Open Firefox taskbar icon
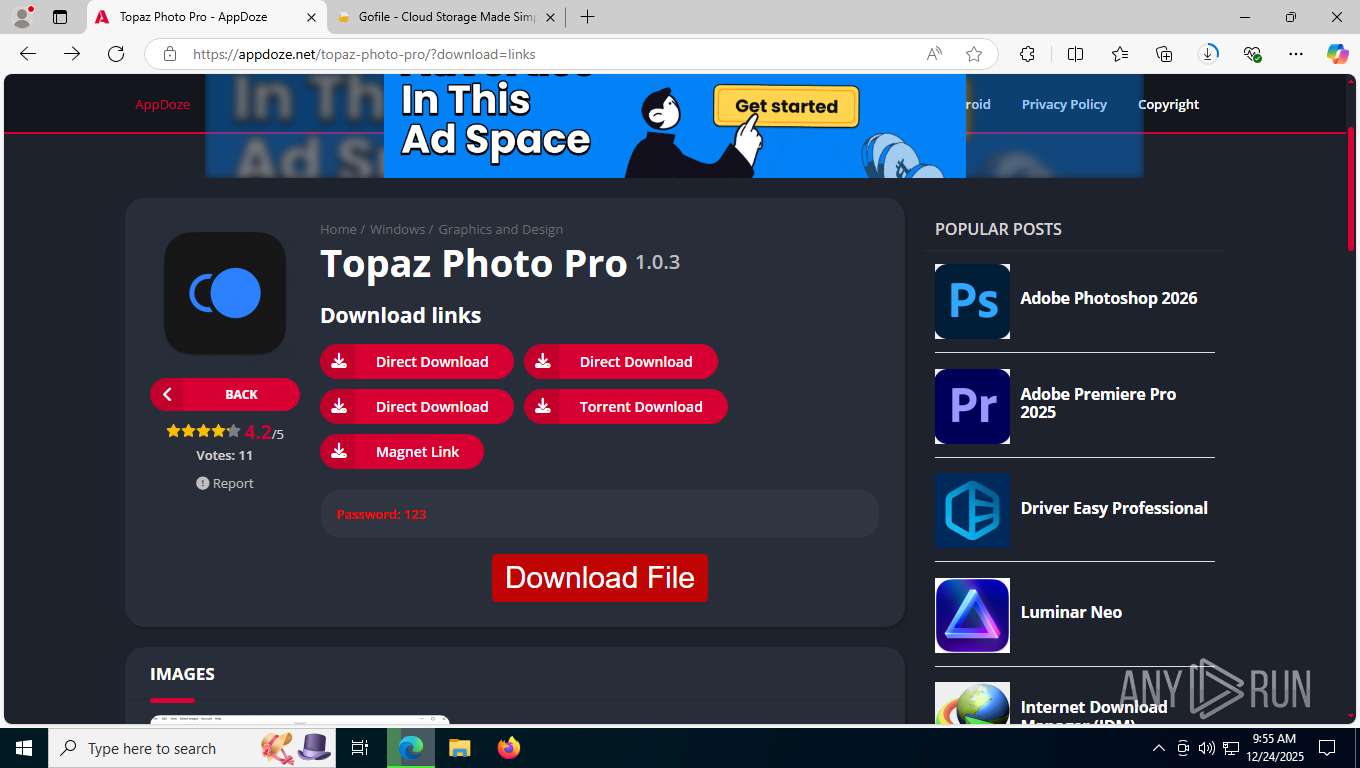 pyautogui.click(x=509, y=748)
